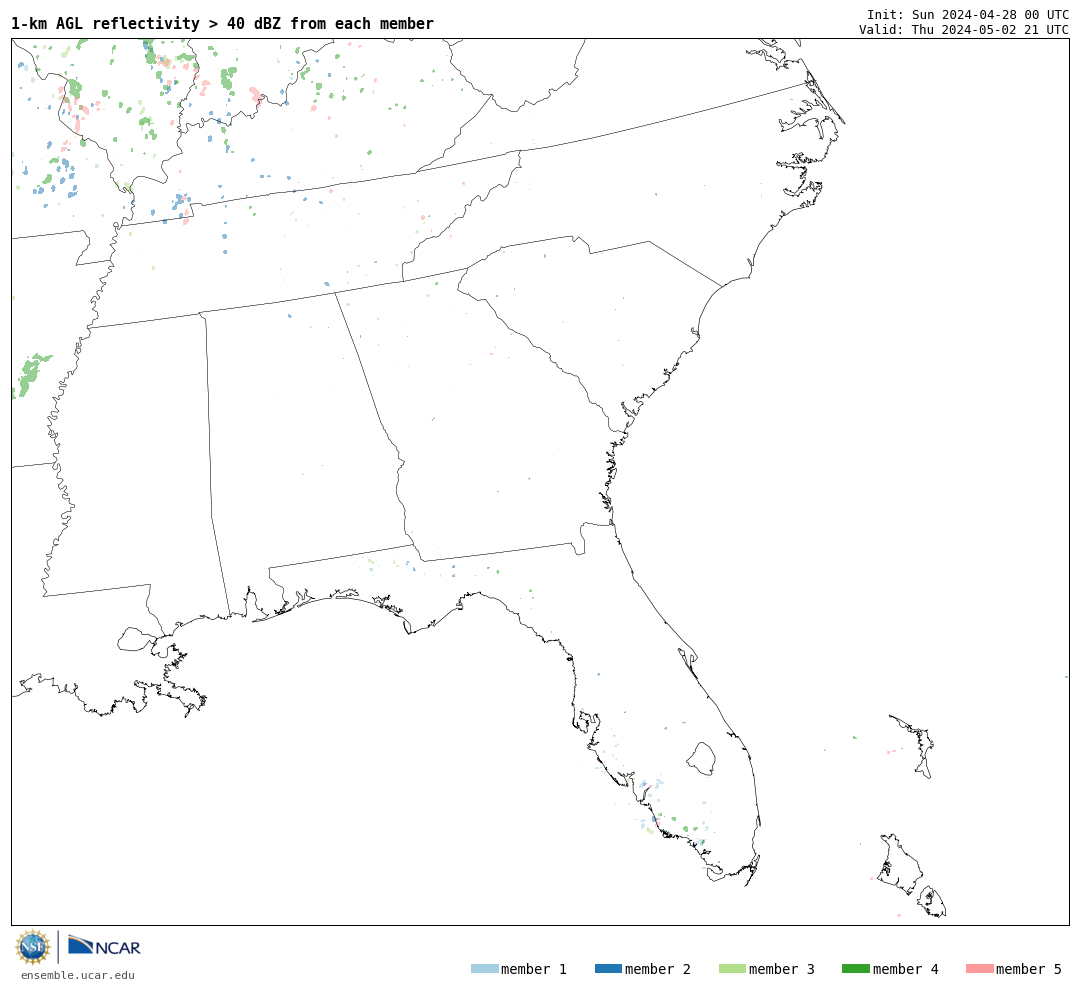
Task: Click the 'member 3' legend label
Action: pos(782,969)
